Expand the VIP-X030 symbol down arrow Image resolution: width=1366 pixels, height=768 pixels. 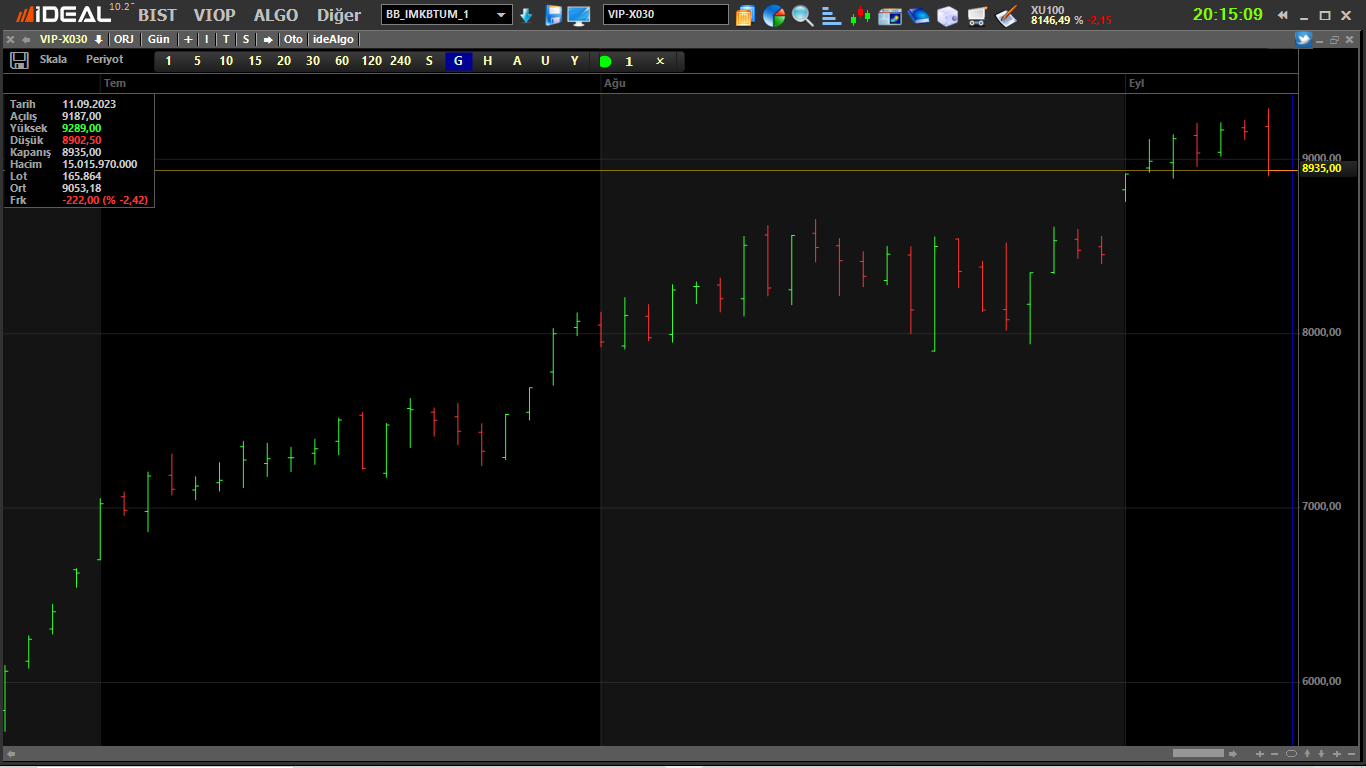(x=99, y=39)
